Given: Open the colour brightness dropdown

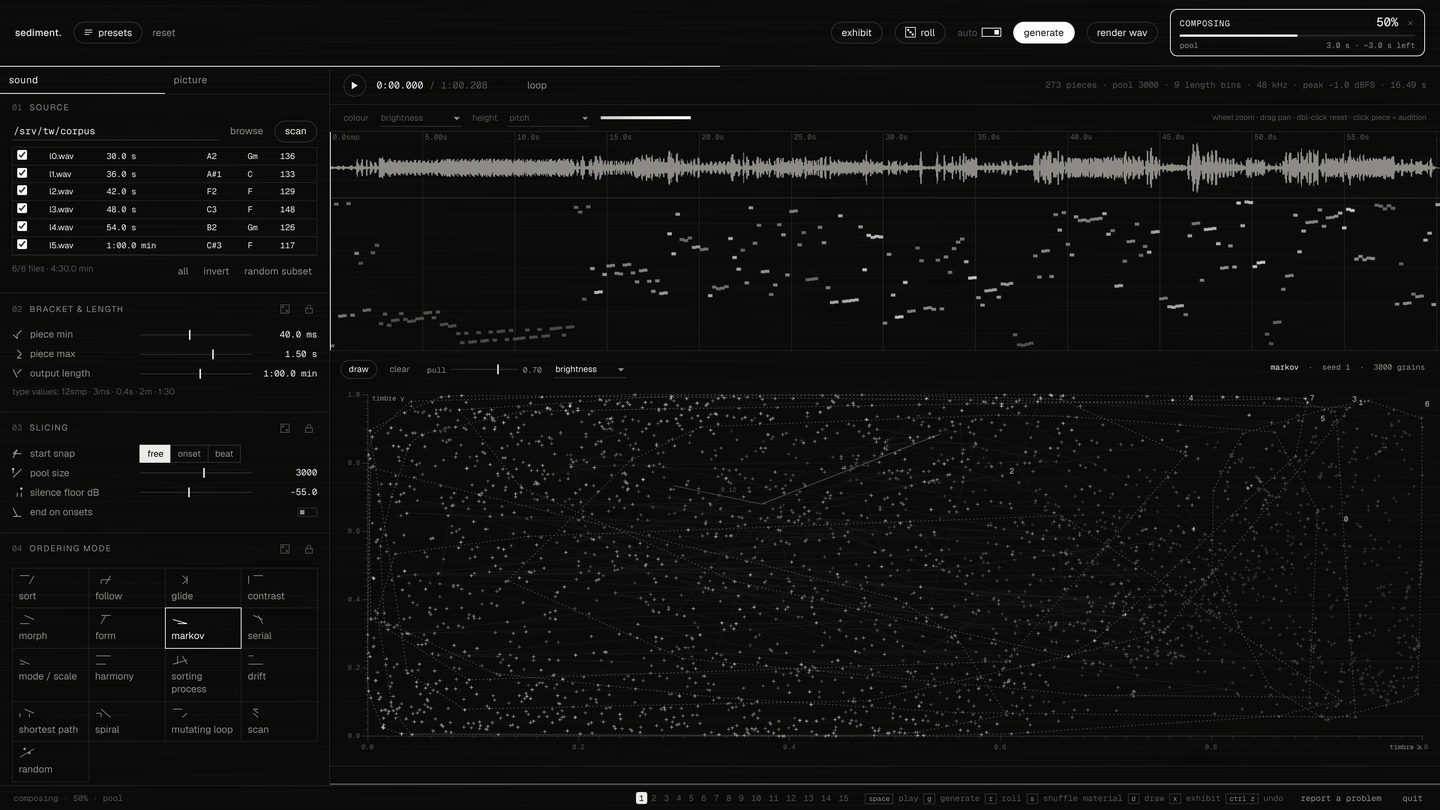Looking at the screenshot, I should pyautogui.click(x=420, y=118).
